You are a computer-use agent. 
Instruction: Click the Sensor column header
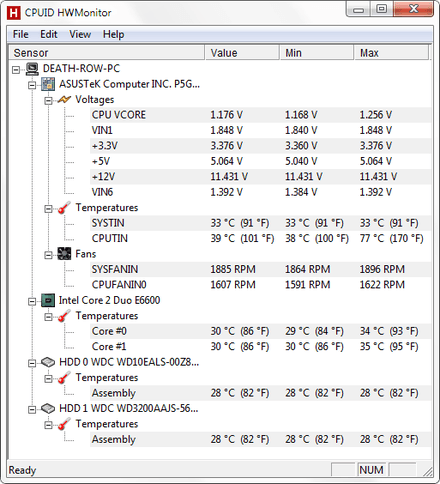point(106,53)
